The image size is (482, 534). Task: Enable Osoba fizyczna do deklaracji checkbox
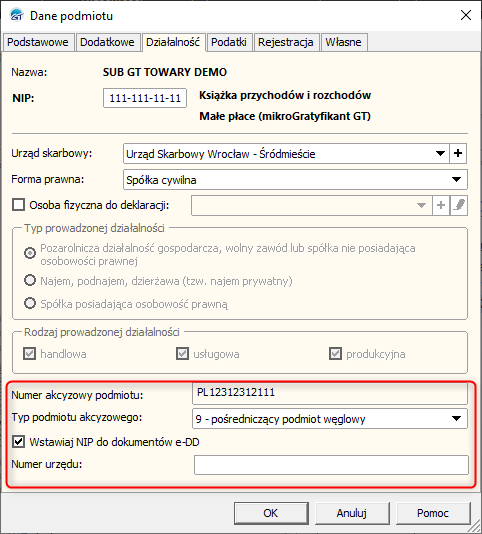(x=18, y=205)
